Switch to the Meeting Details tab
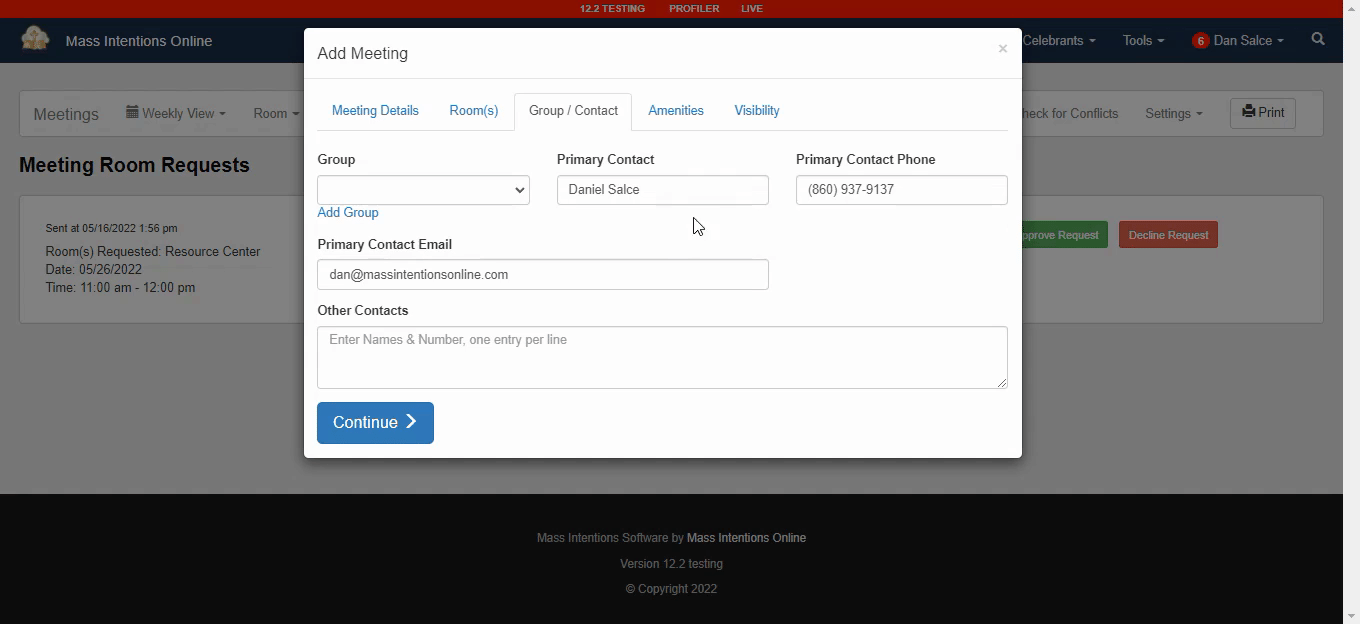The width and height of the screenshot is (1360, 624). coord(375,111)
